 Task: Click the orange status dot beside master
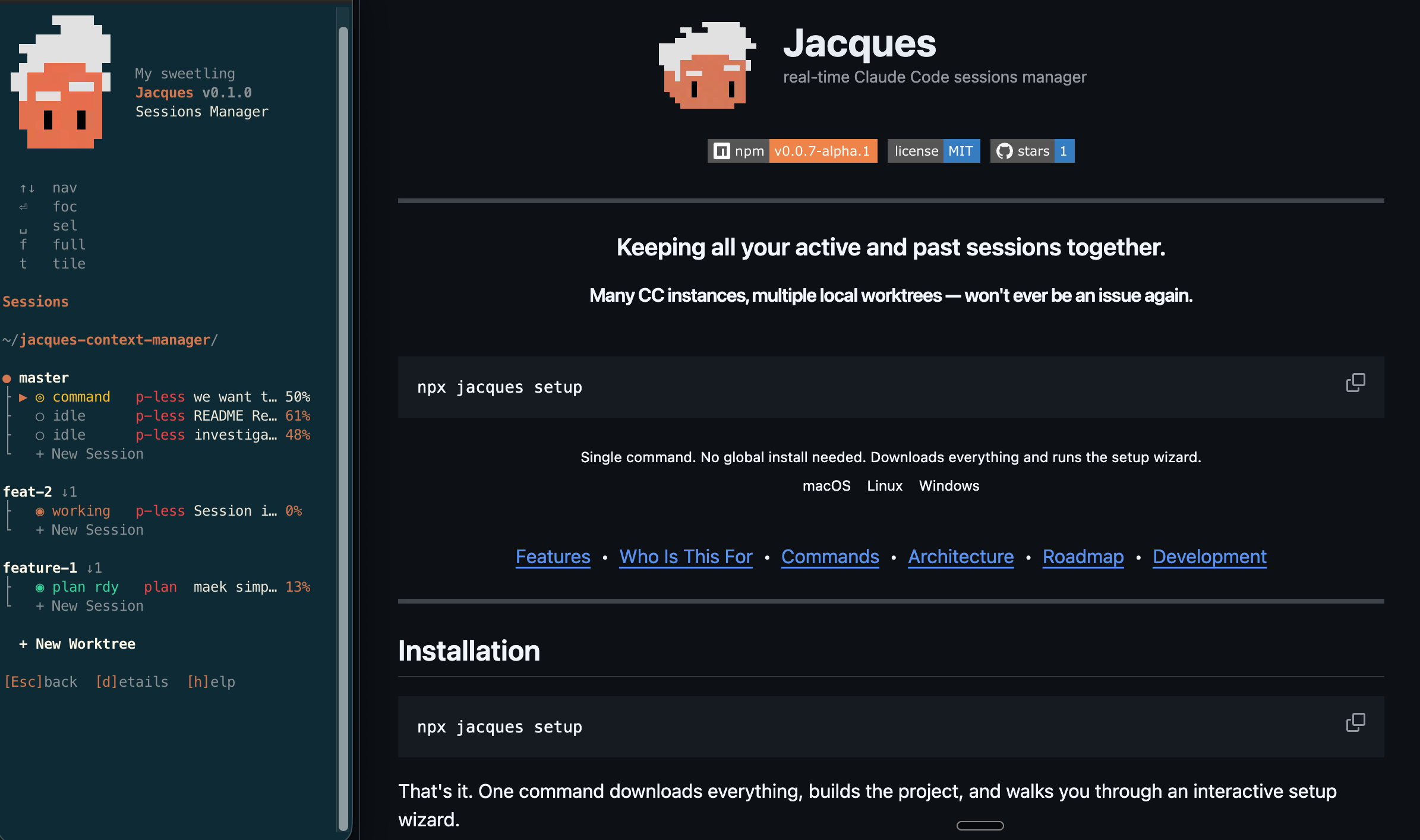coord(7,378)
